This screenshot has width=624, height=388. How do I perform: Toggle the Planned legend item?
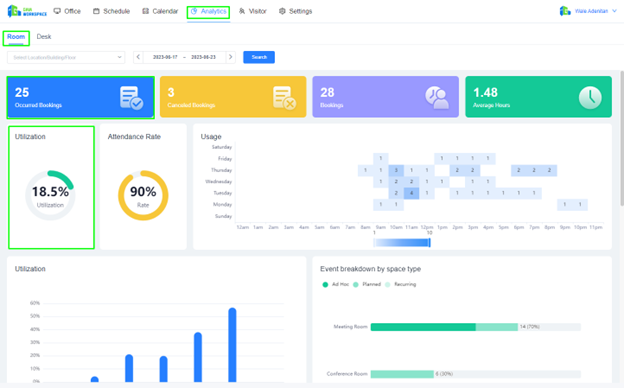click(x=367, y=284)
